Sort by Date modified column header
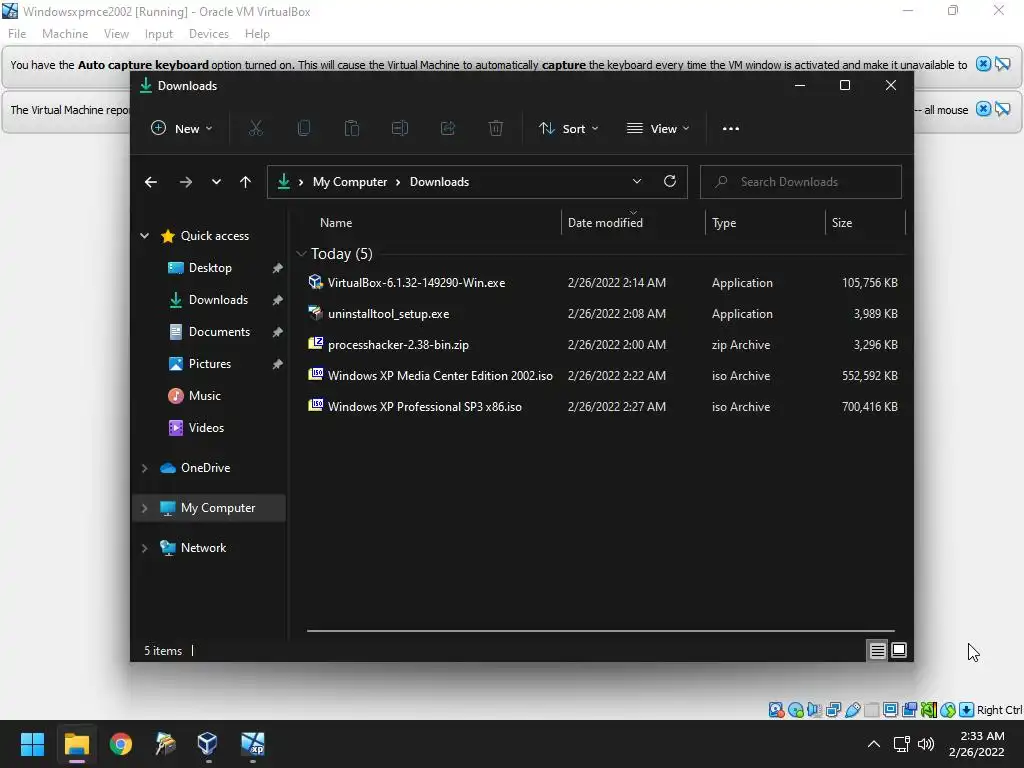The height and width of the screenshot is (768, 1024). coord(633,223)
